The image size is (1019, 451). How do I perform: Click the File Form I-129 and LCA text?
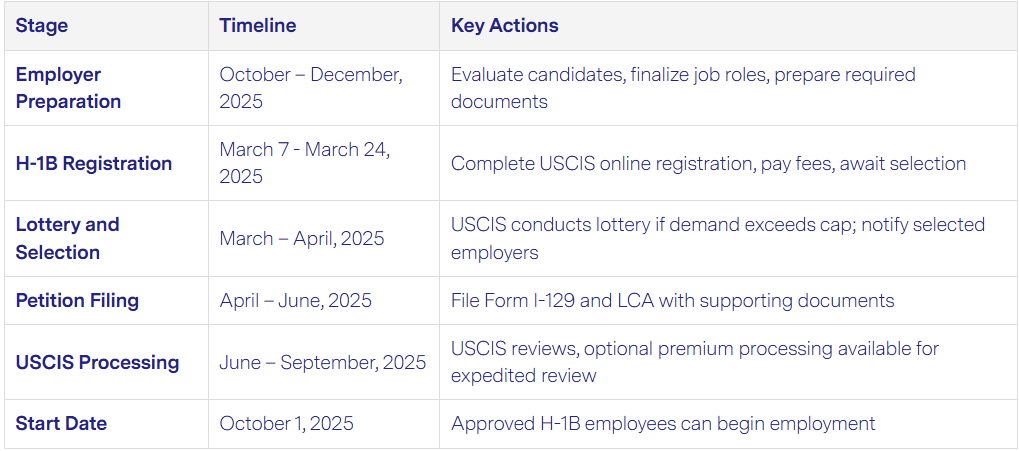[672, 300]
